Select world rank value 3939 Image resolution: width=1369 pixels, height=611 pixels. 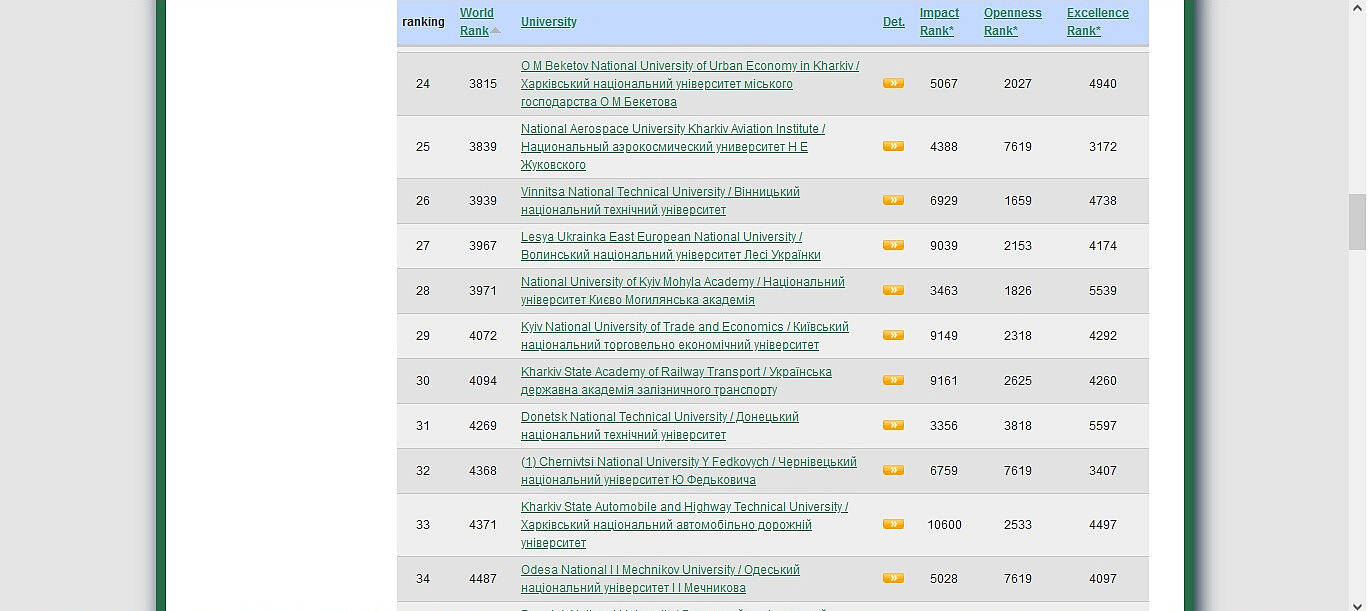[483, 201]
